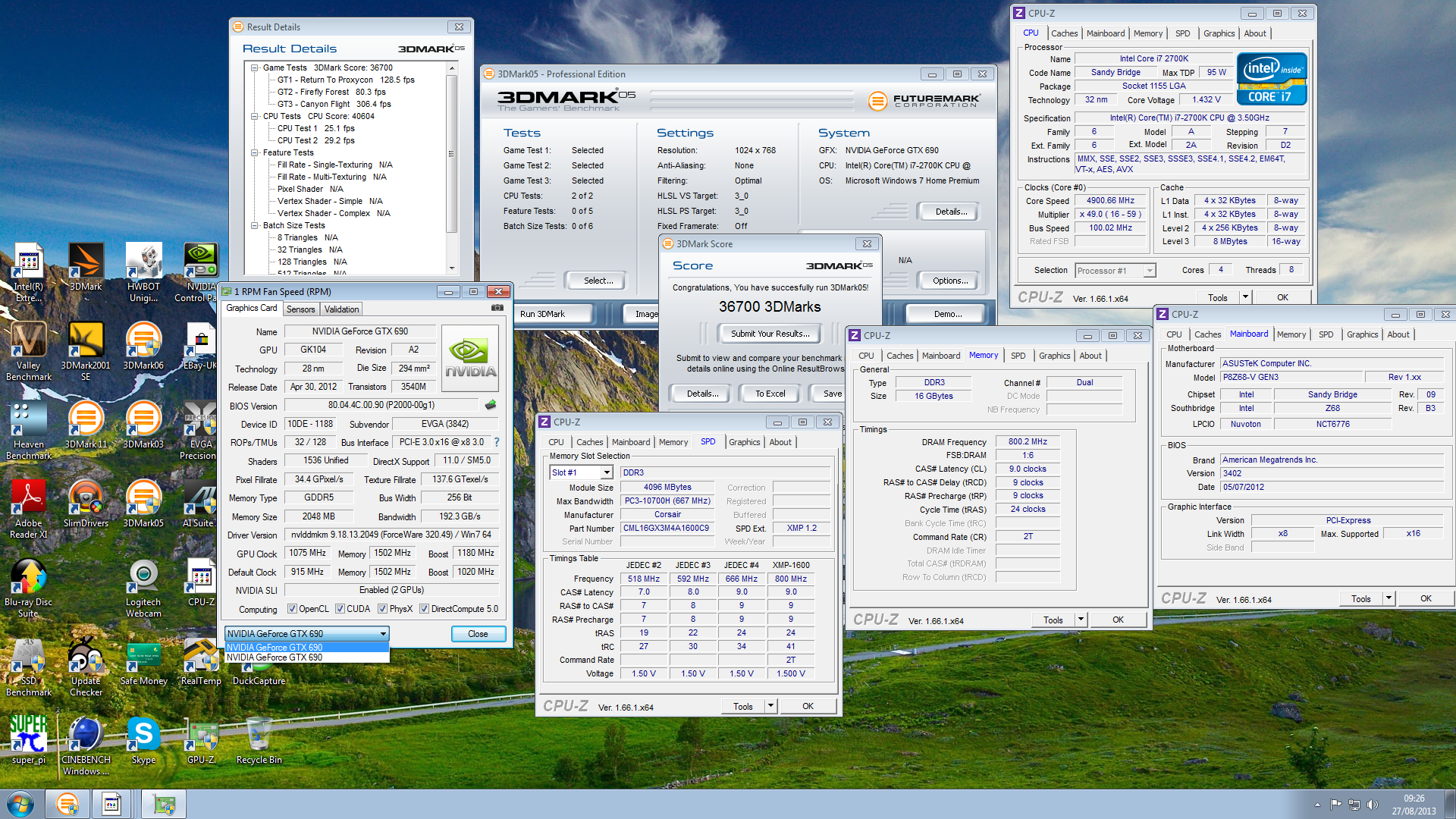The width and height of the screenshot is (1456, 819).
Task: Switch to Sensors tab in GPU-Z
Action: [300, 309]
